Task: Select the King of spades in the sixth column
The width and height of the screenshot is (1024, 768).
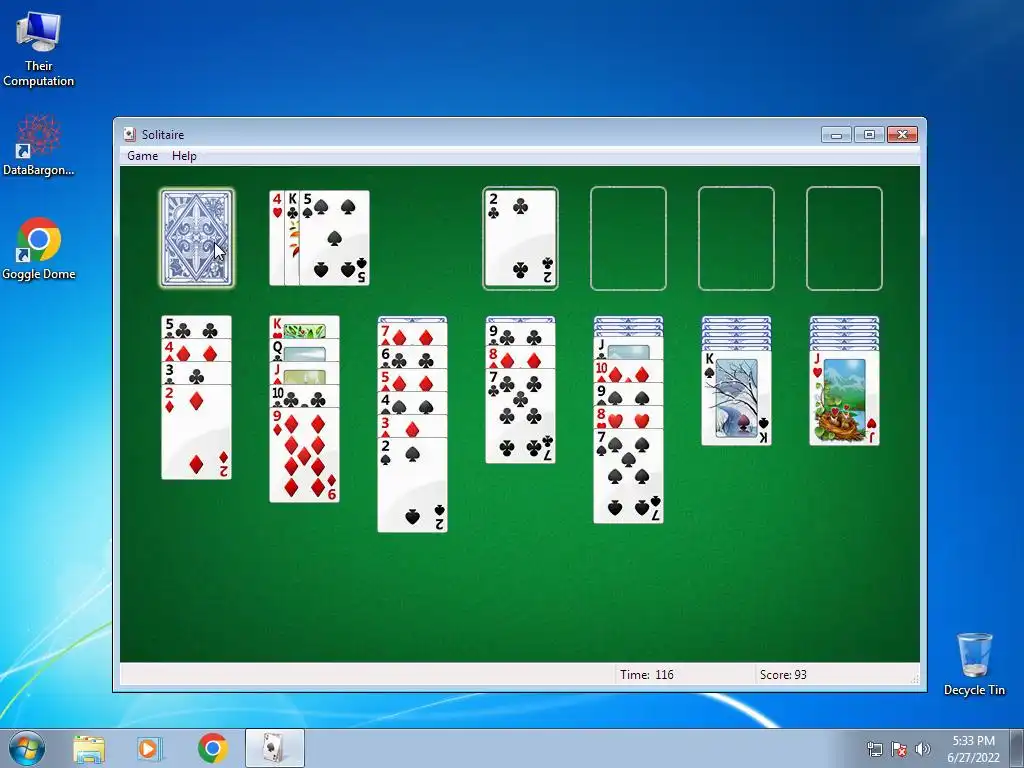Action: click(737, 398)
